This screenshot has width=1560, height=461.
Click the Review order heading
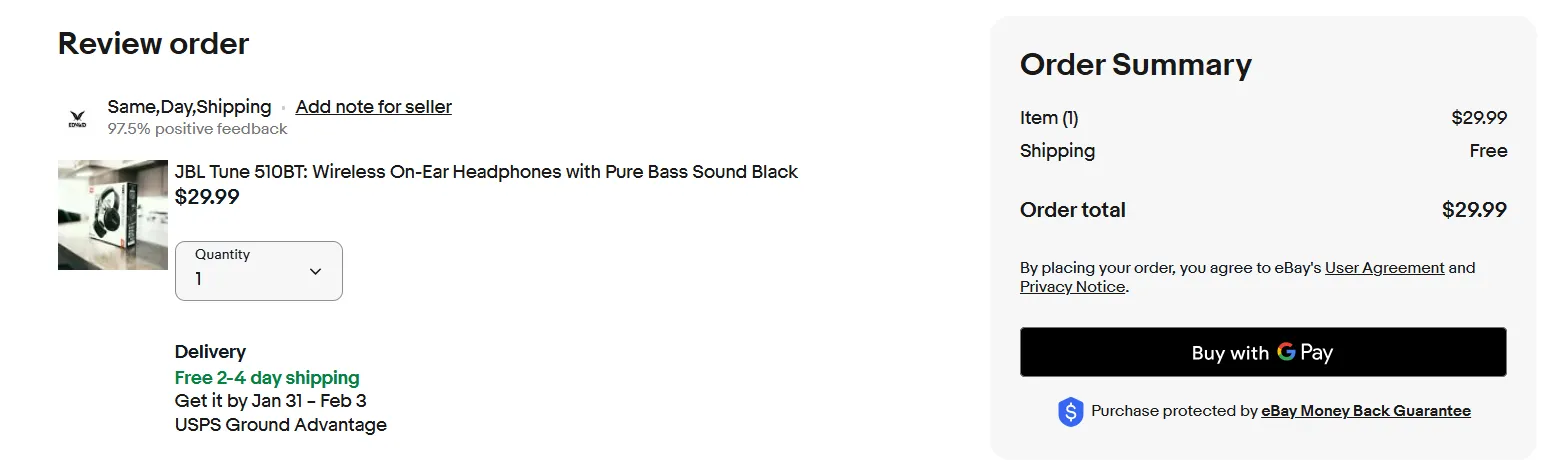point(153,44)
